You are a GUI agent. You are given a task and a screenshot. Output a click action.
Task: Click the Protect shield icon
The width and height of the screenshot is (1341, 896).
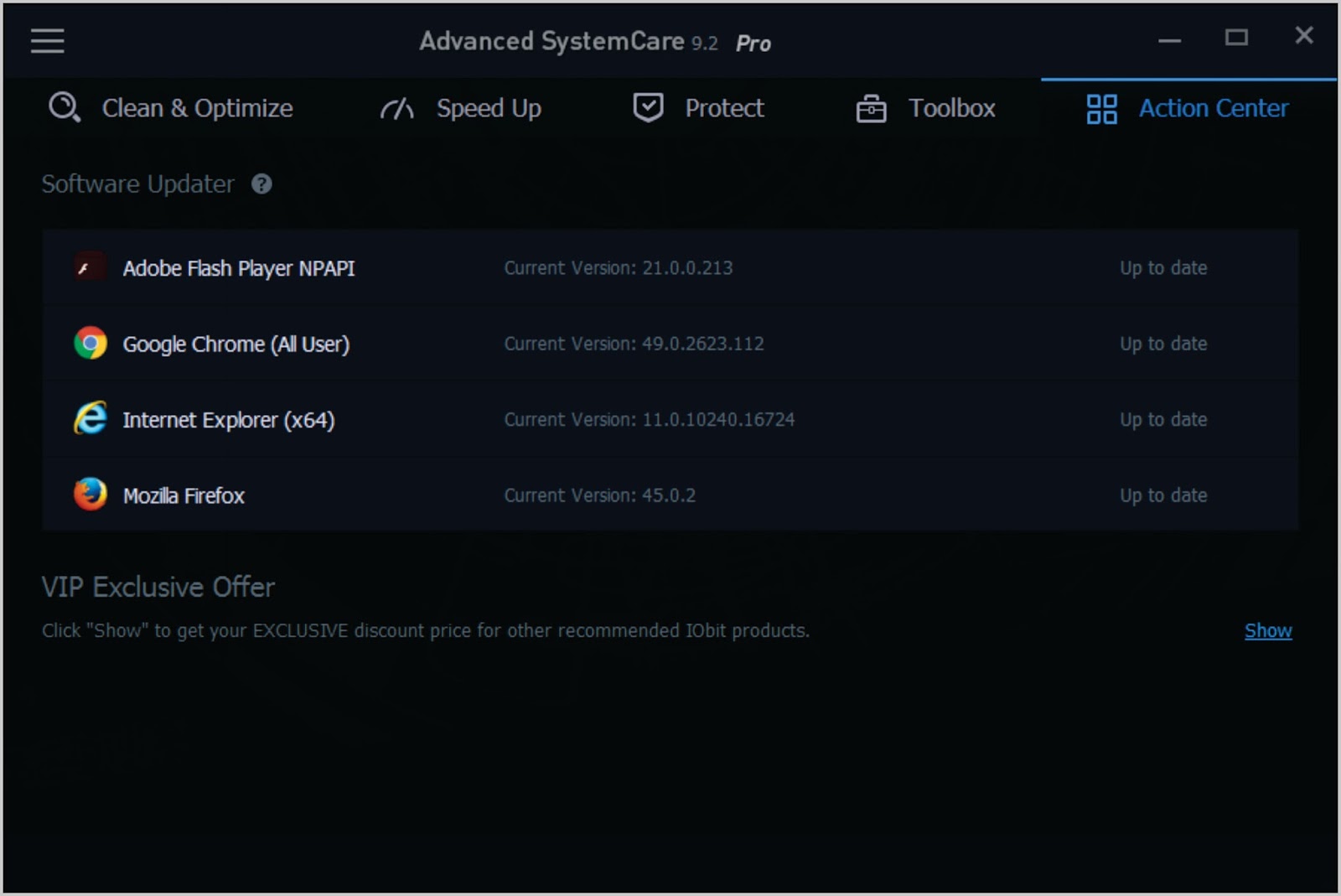pos(648,108)
